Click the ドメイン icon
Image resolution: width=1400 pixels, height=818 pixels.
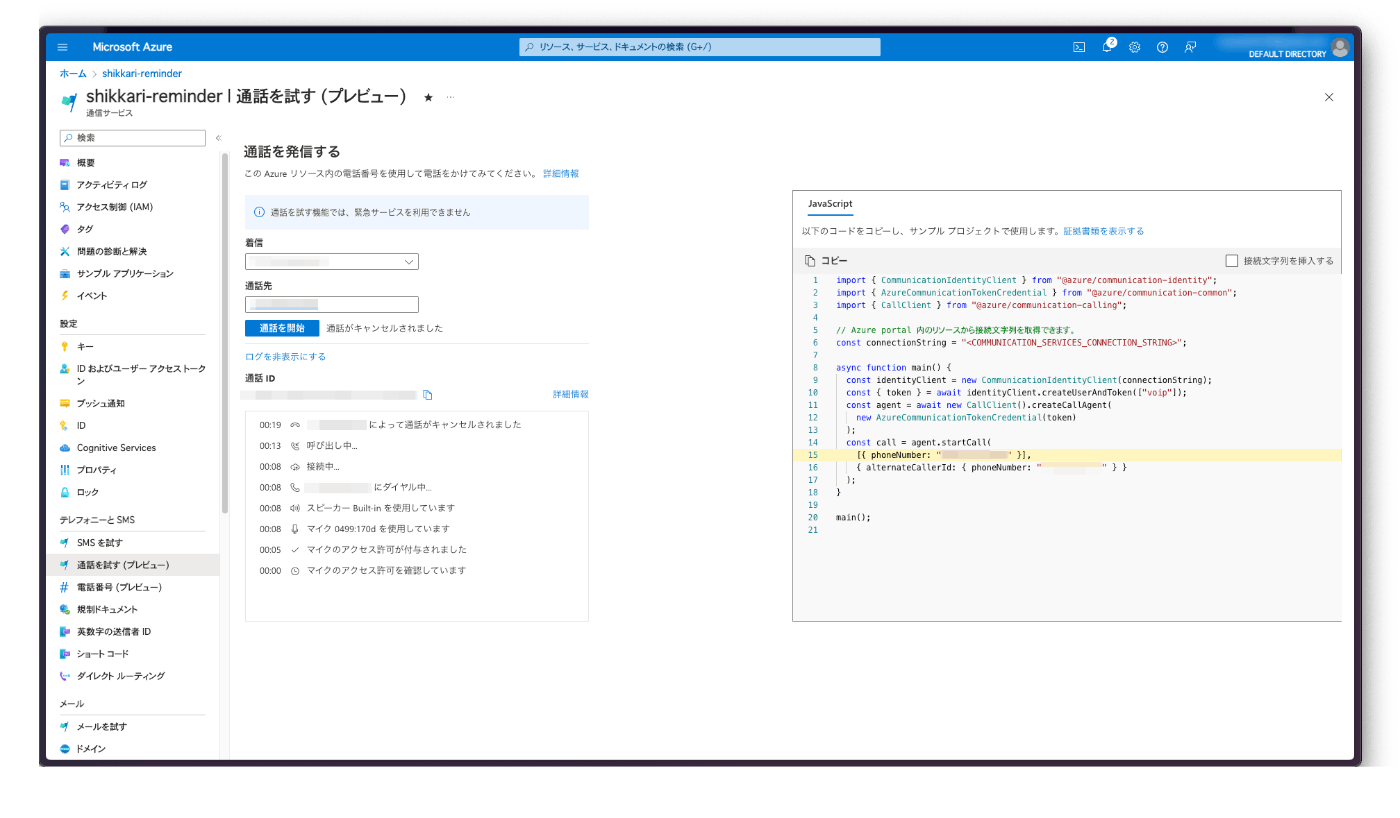65,749
